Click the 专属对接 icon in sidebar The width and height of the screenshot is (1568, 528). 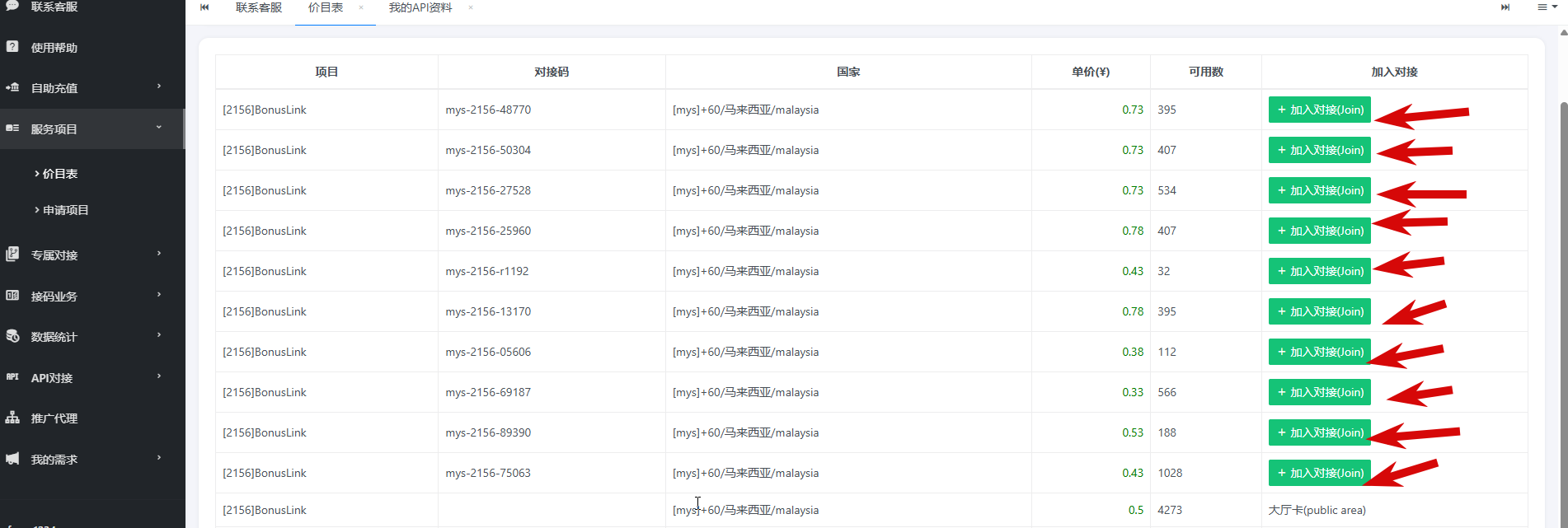[x=12, y=255]
